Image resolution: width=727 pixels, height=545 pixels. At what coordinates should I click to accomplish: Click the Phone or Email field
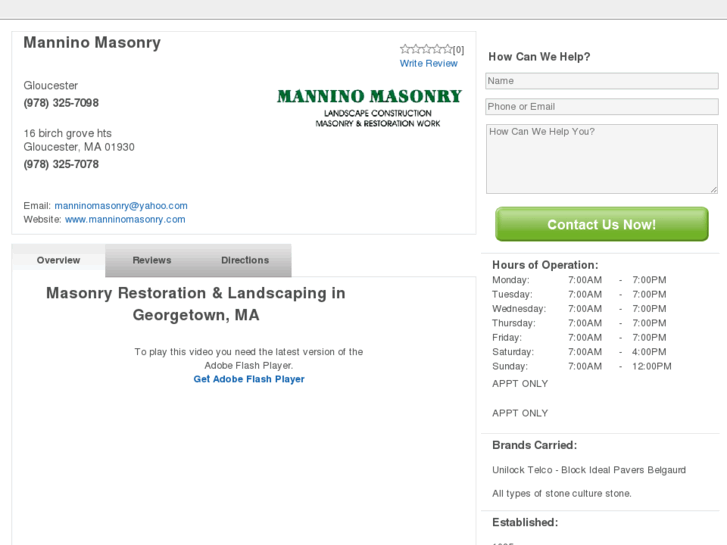[x=601, y=106]
